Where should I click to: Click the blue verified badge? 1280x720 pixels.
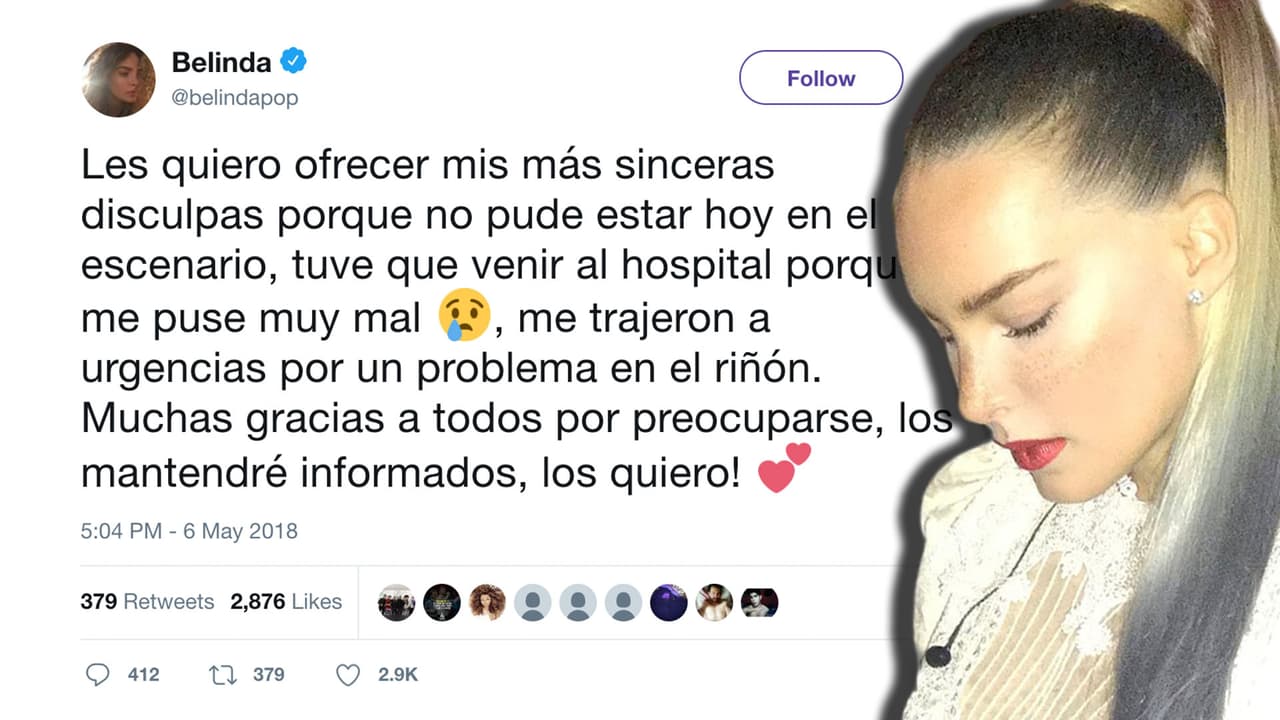(293, 62)
